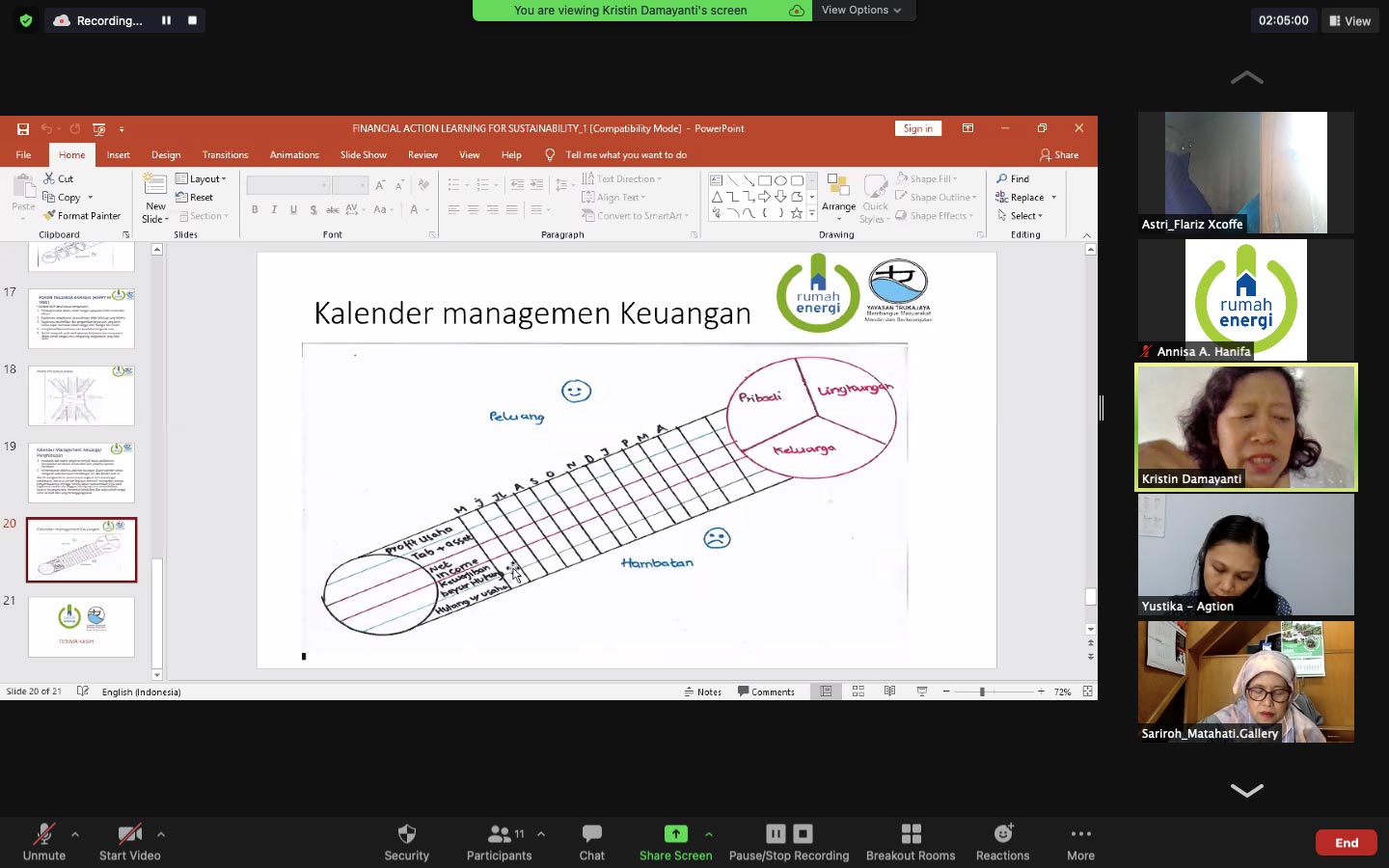Switch to Reading View icon

pyautogui.click(x=889, y=692)
